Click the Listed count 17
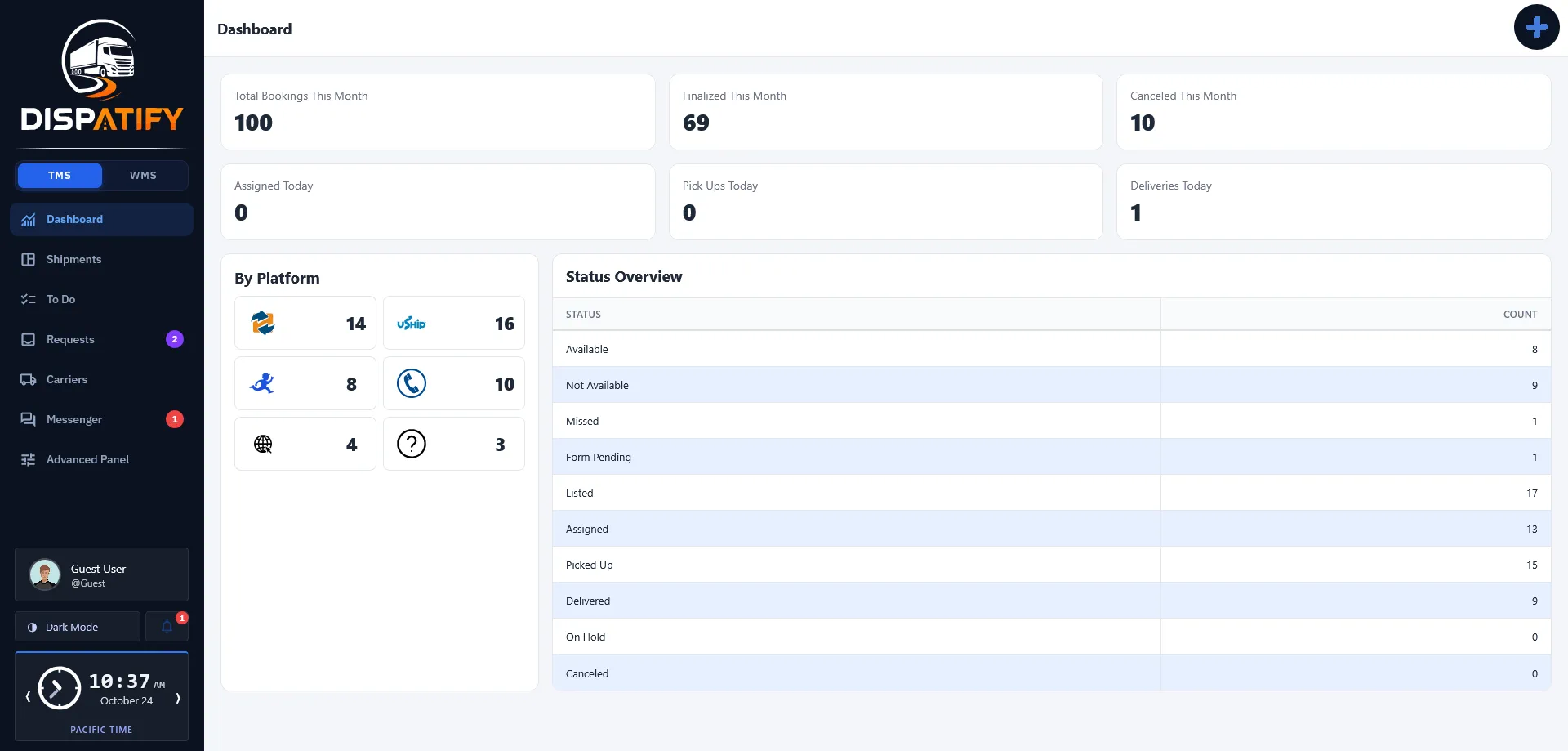Image resolution: width=1568 pixels, height=751 pixels. 1532,494
